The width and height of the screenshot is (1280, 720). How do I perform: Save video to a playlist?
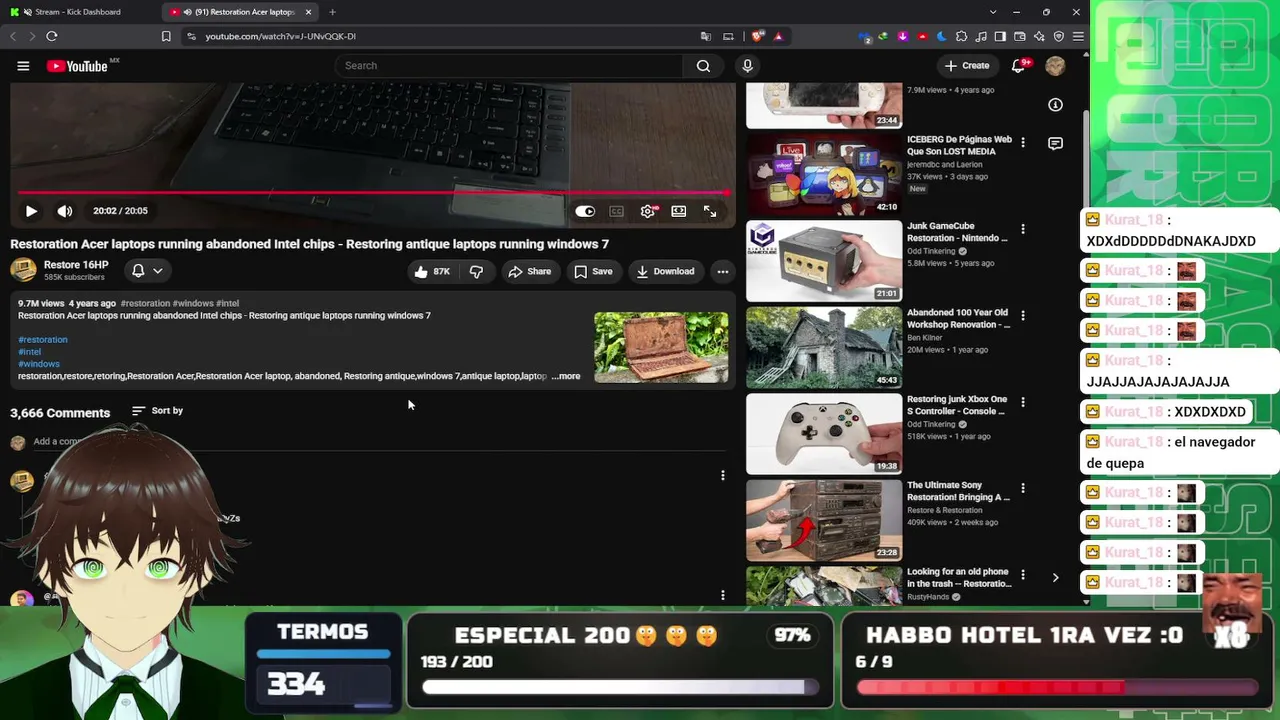click(593, 271)
